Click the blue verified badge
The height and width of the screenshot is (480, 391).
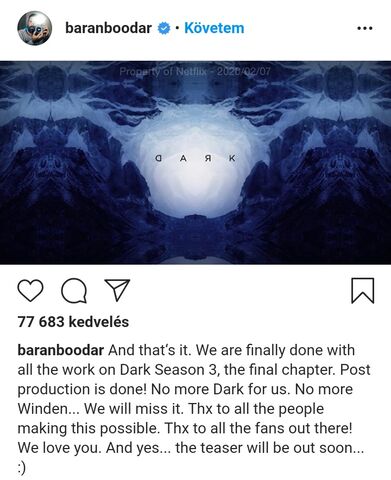(x=164, y=28)
